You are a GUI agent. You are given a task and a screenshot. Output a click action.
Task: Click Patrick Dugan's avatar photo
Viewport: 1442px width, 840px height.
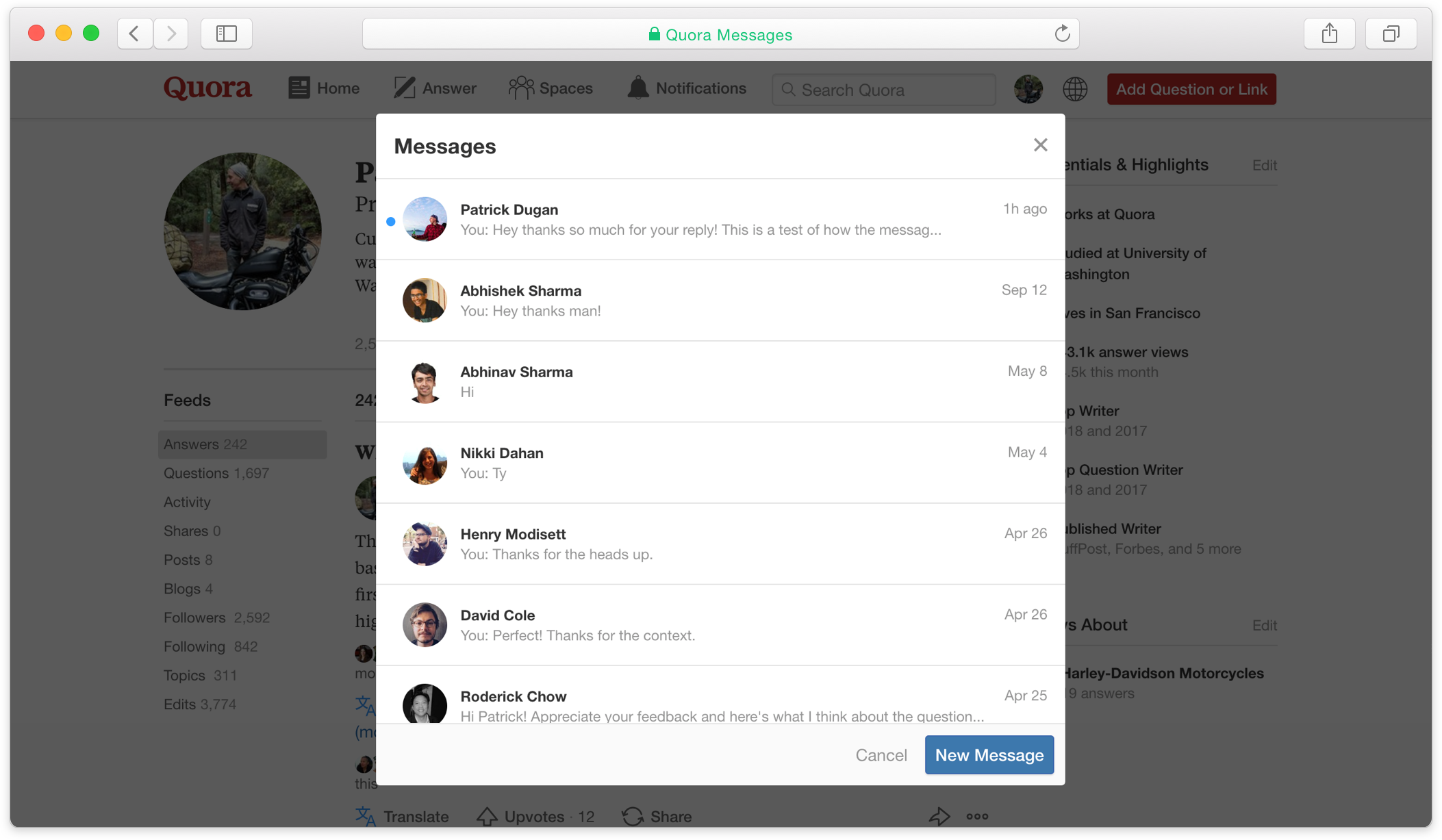click(425, 219)
